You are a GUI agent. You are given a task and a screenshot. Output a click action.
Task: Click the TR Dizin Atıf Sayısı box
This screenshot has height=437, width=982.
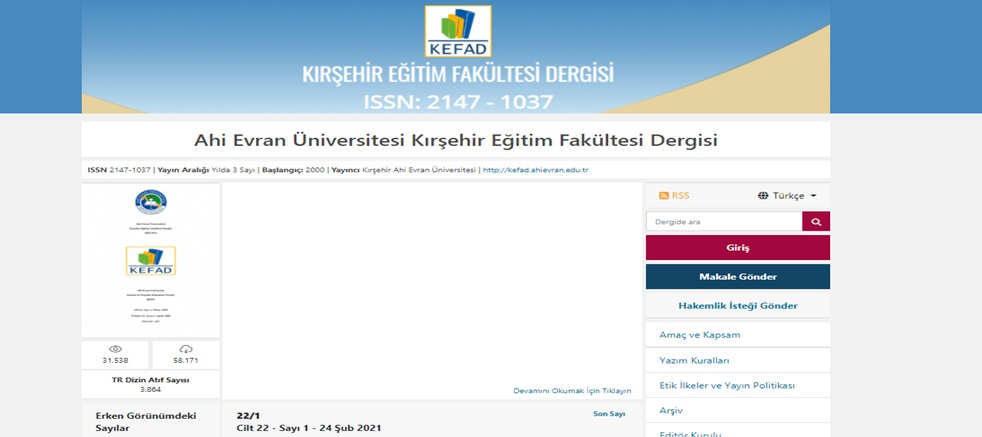tap(150, 384)
